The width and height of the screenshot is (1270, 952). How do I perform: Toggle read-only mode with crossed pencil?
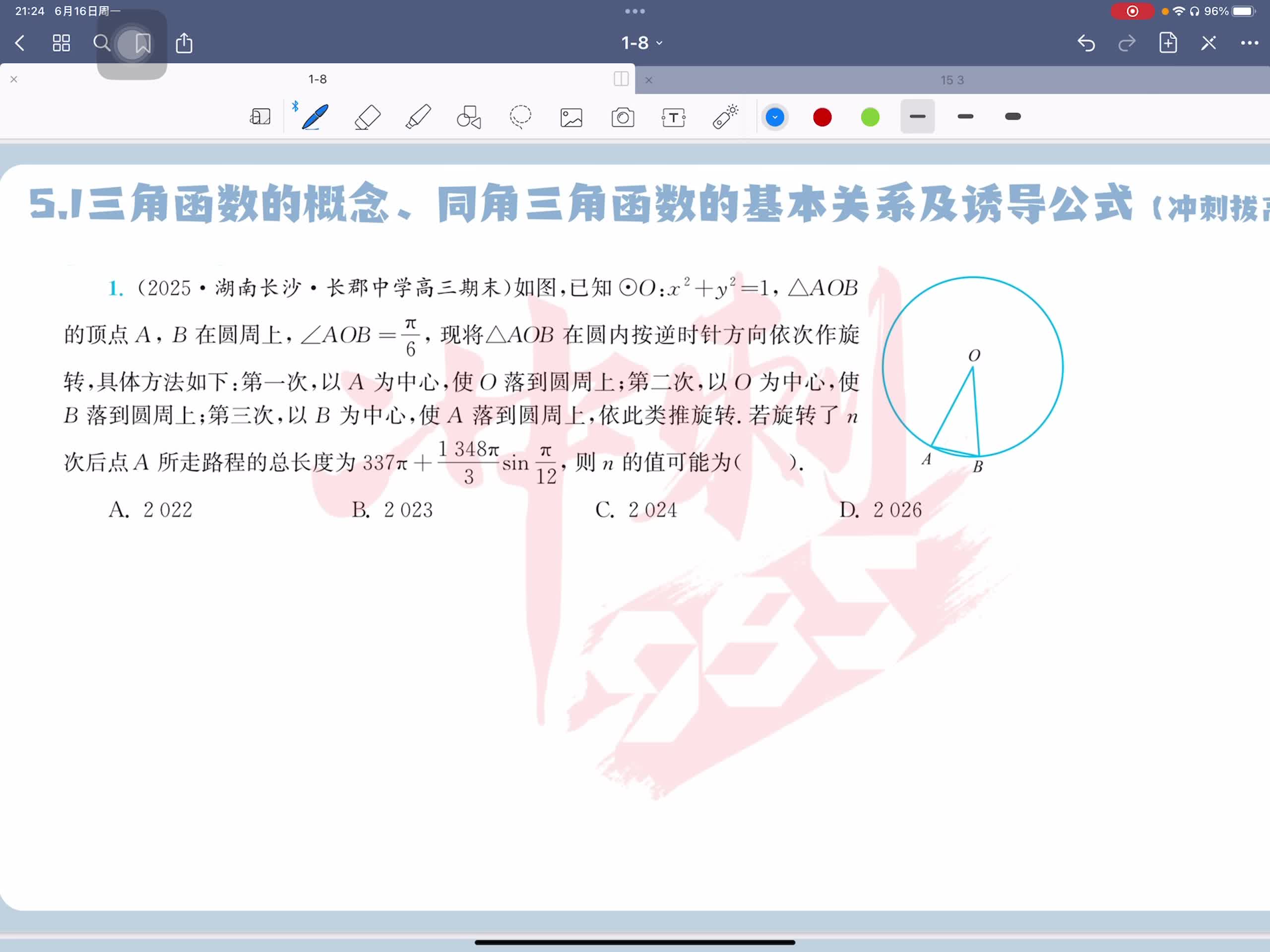(1208, 43)
